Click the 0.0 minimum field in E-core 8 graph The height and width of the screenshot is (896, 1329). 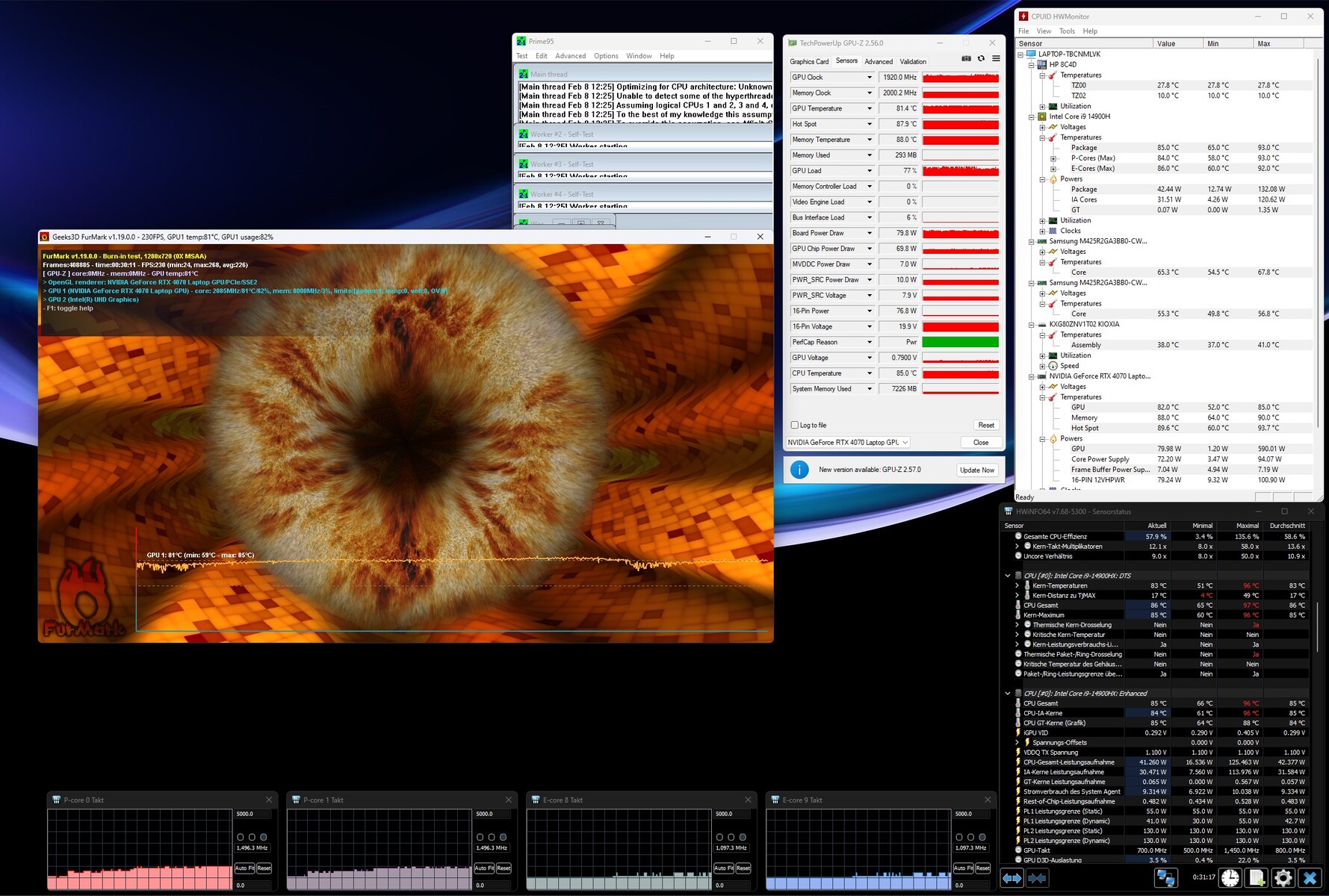732,885
